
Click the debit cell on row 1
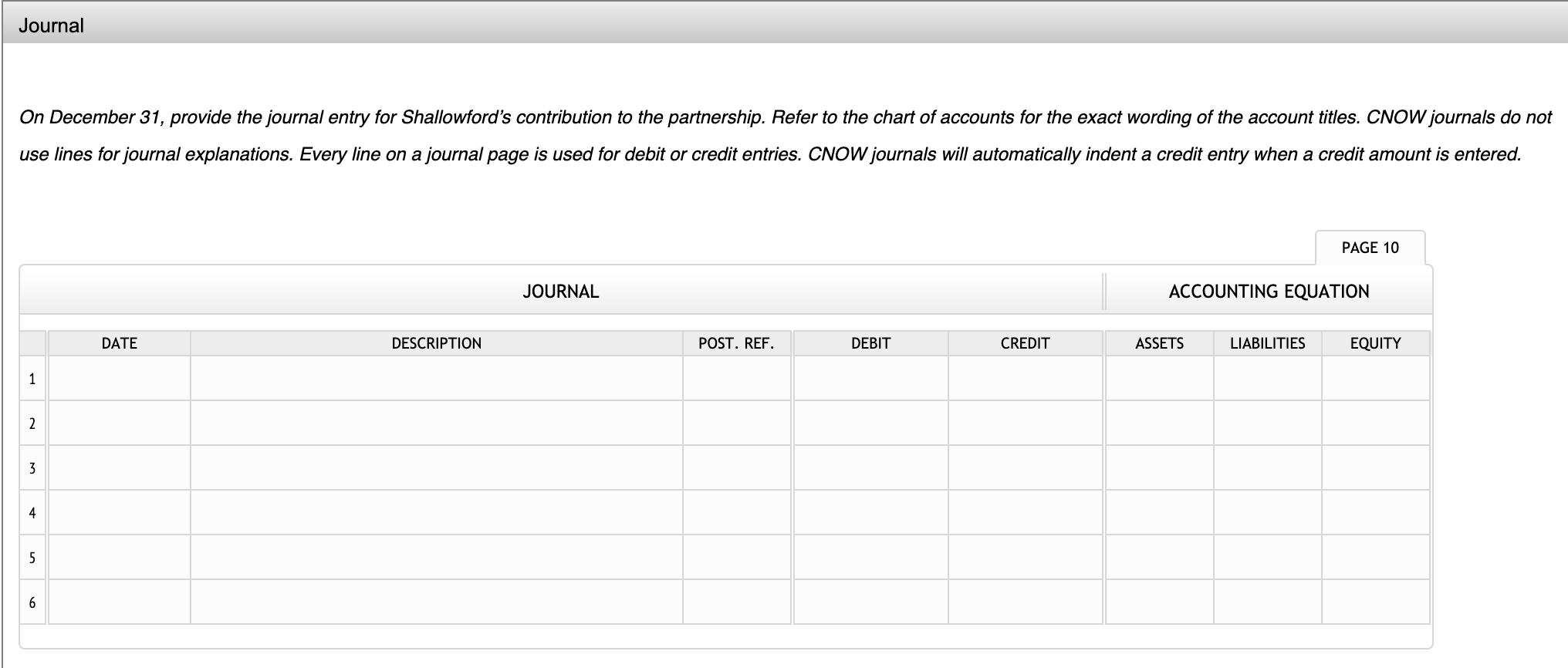click(x=870, y=378)
